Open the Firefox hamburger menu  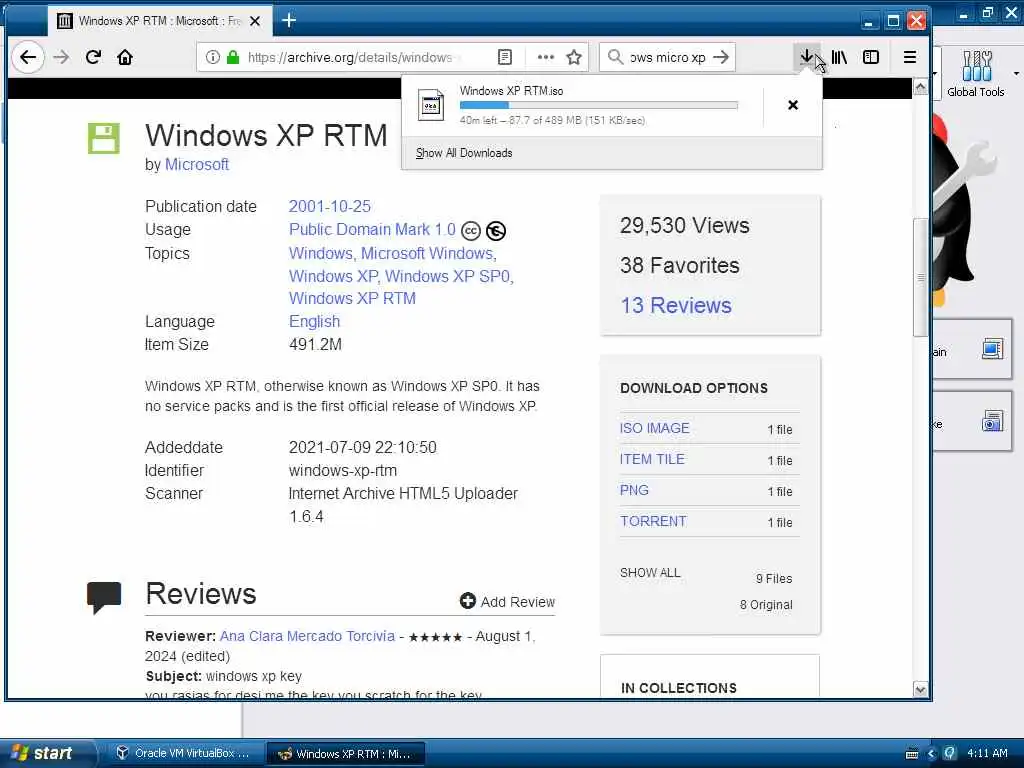(910, 57)
